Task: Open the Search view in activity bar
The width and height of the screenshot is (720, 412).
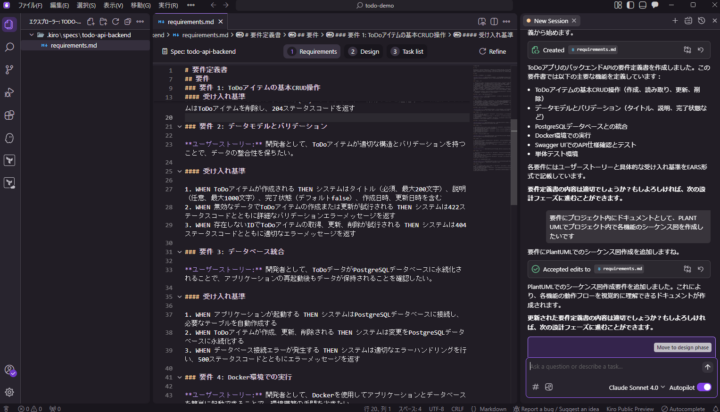Action: click(9, 46)
